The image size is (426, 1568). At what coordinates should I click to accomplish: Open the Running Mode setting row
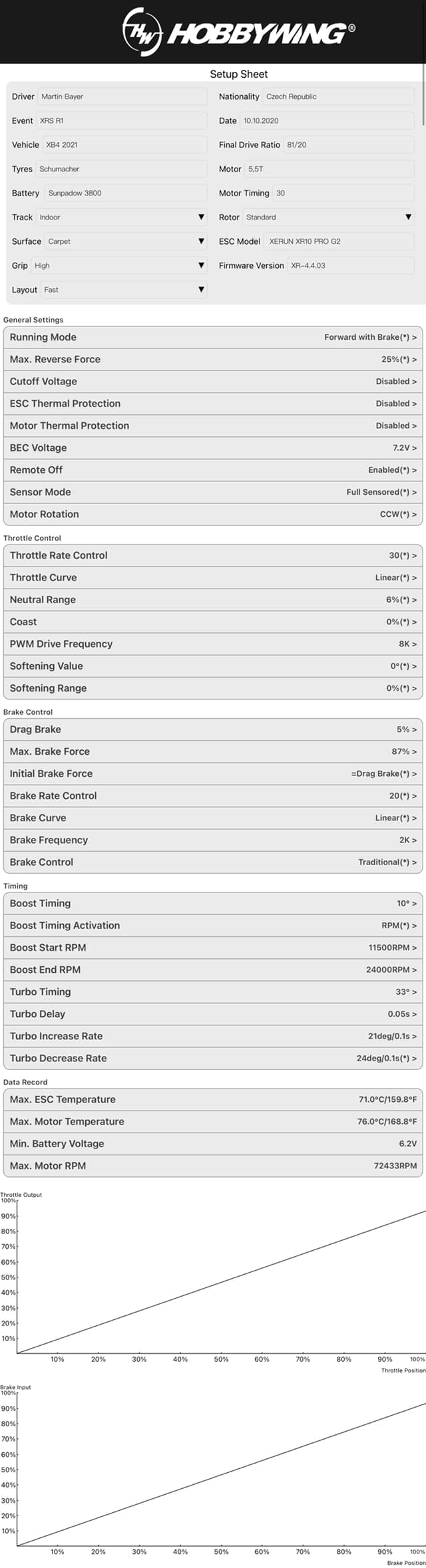click(x=213, y=337)
